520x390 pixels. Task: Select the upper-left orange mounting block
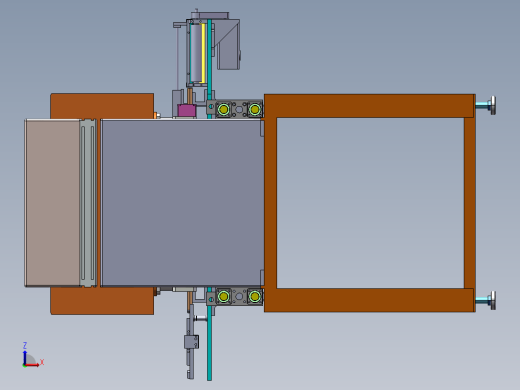pyautogui.click(x=102, y=106)
